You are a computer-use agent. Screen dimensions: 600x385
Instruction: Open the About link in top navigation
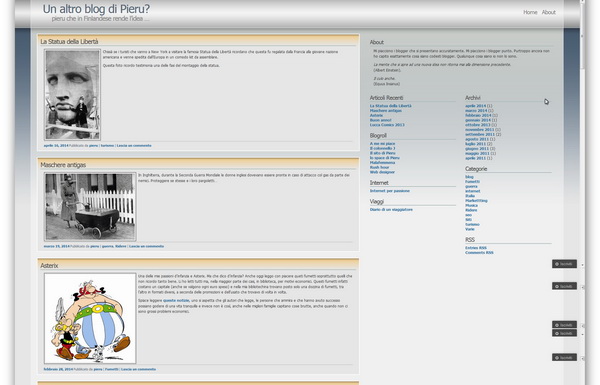tap(548, 12)
